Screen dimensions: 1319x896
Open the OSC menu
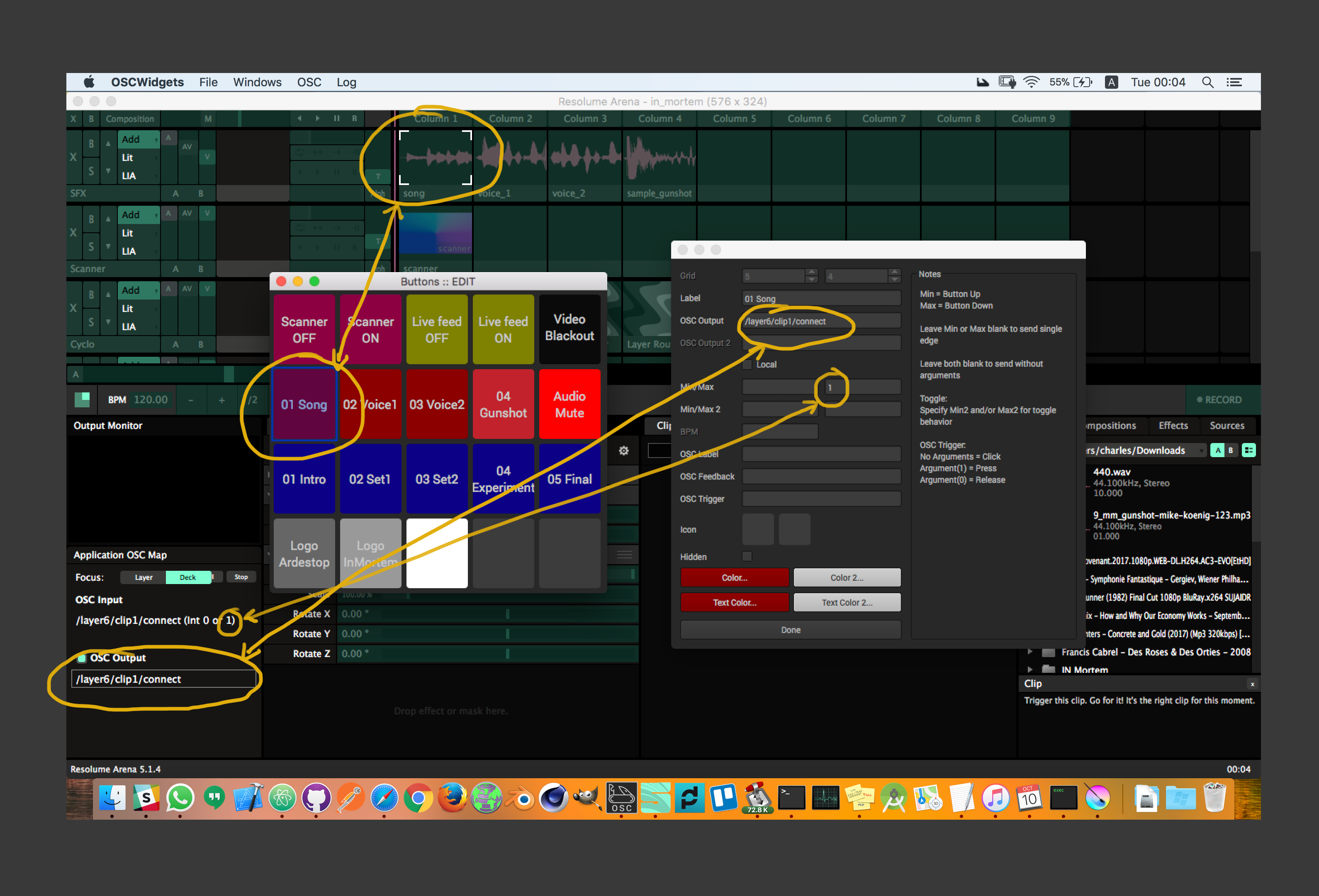click(x=309, y=82)
